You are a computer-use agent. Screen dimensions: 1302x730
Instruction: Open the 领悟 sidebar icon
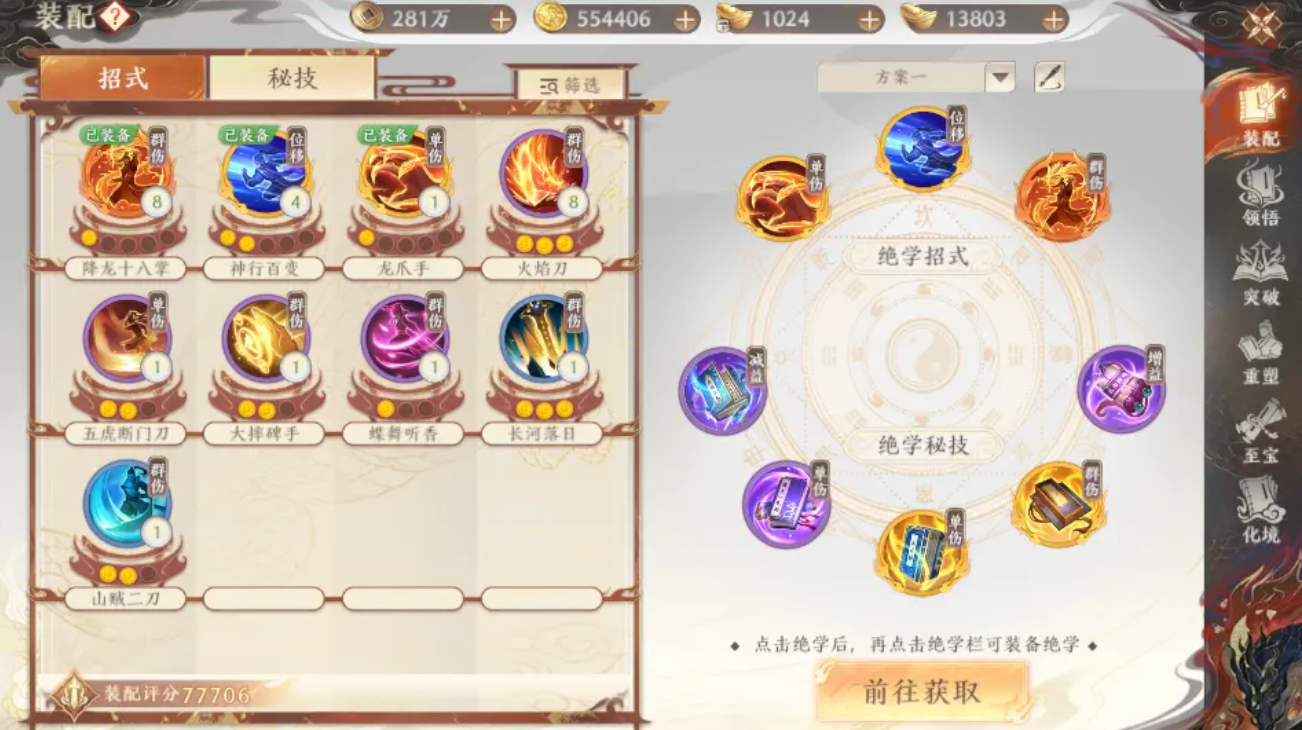click(1260, 194)
